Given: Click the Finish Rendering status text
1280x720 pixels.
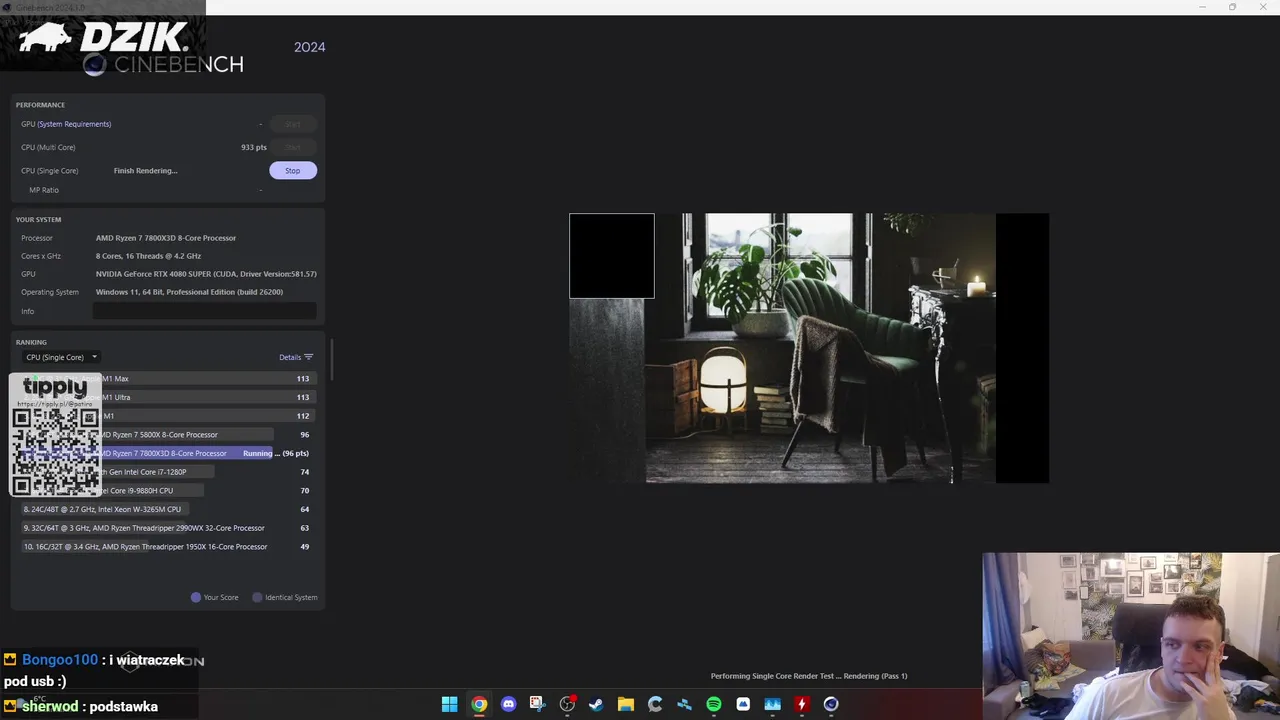Looking at the screenshot, I should pos(145,171).
